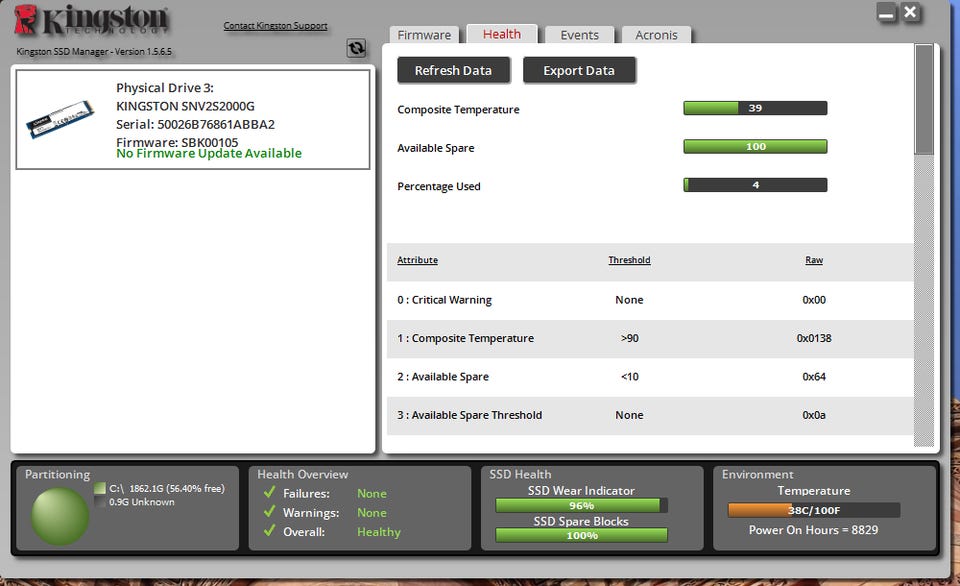The width and height of the screenshot is (960, 586).
Task: Open the Contact Kingston Support link
Action: (276, 26)
